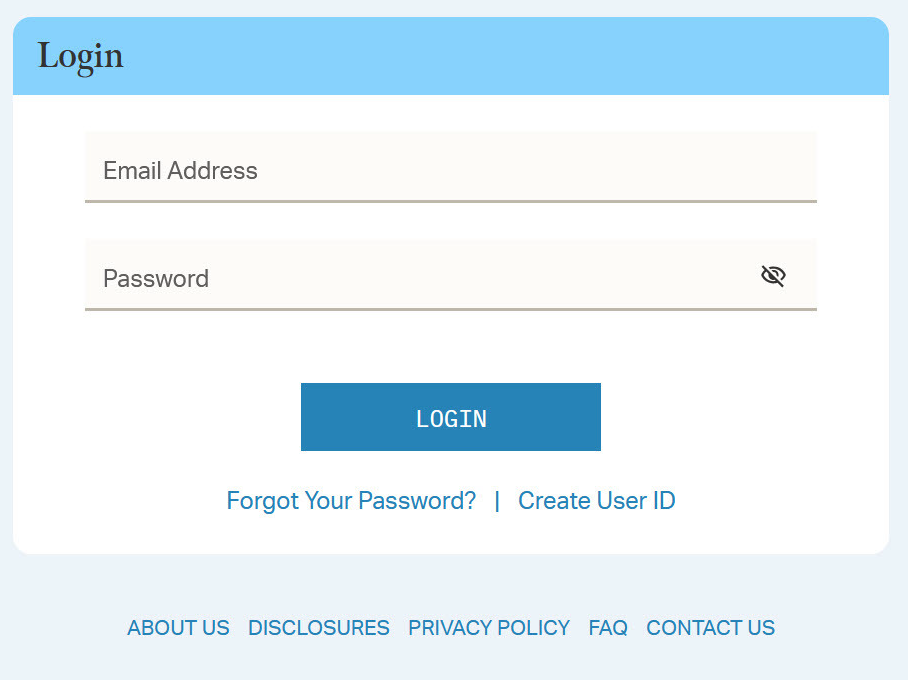The height and width of the screenshot is (680, 908).
Task: Click the Password placeholder label
Action: coord(156,279)
